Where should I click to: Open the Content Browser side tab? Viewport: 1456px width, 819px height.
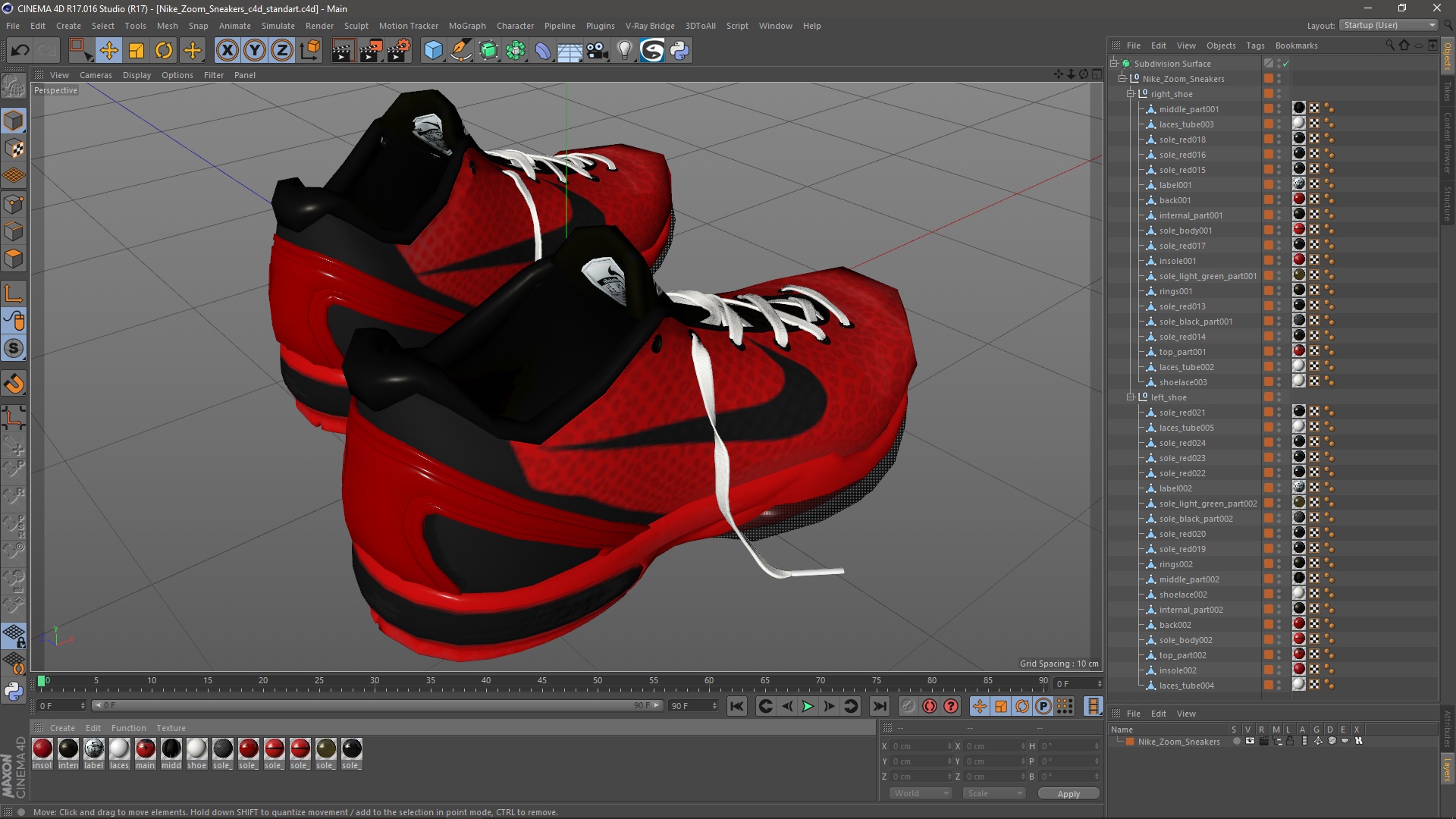(x=1448, y=143)
